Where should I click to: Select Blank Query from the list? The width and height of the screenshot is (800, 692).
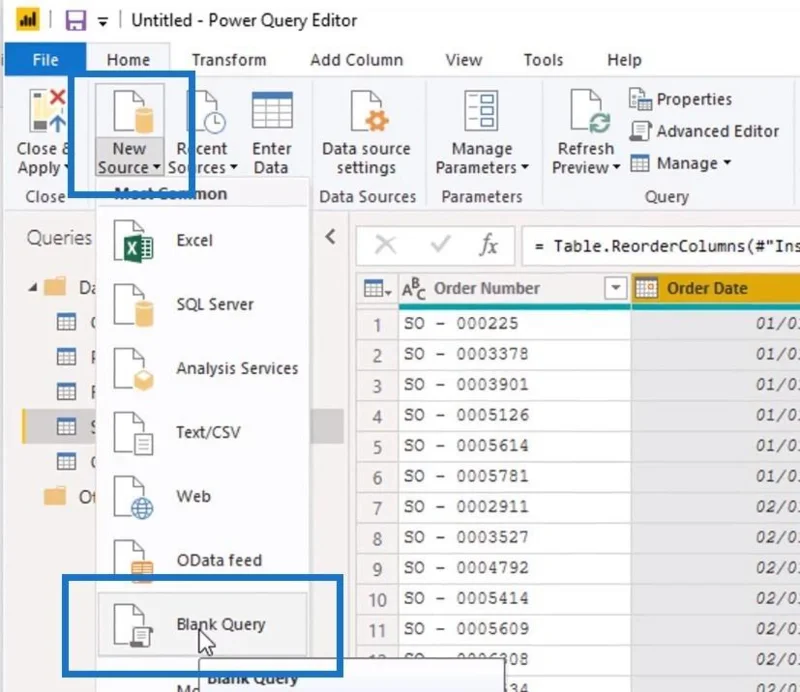[x=202, y=624]
